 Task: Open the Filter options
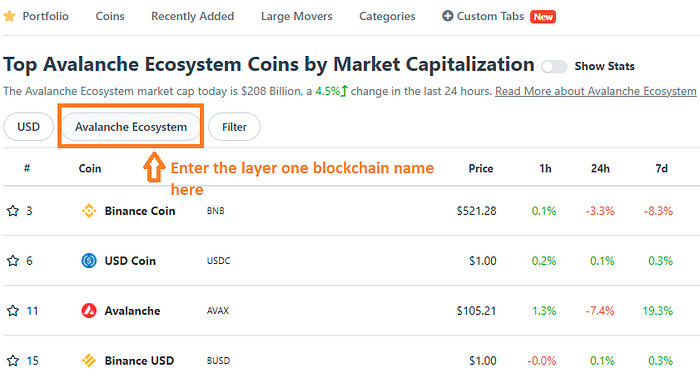pos(234,127)
